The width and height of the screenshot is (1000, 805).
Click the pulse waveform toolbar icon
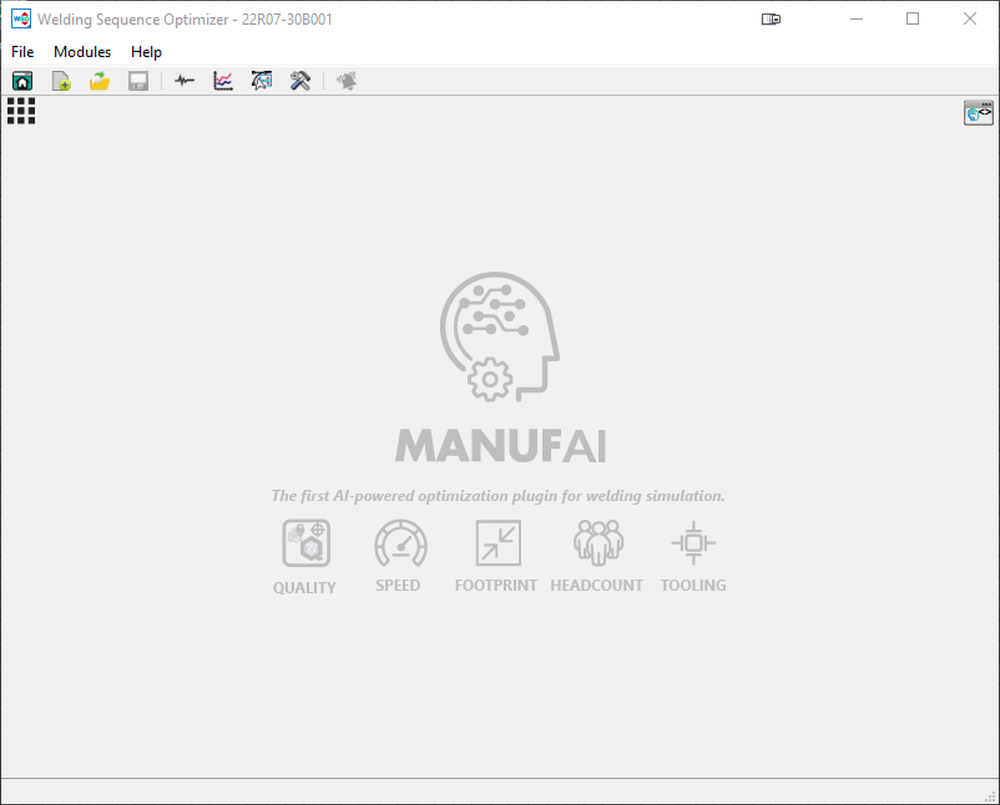184,81
